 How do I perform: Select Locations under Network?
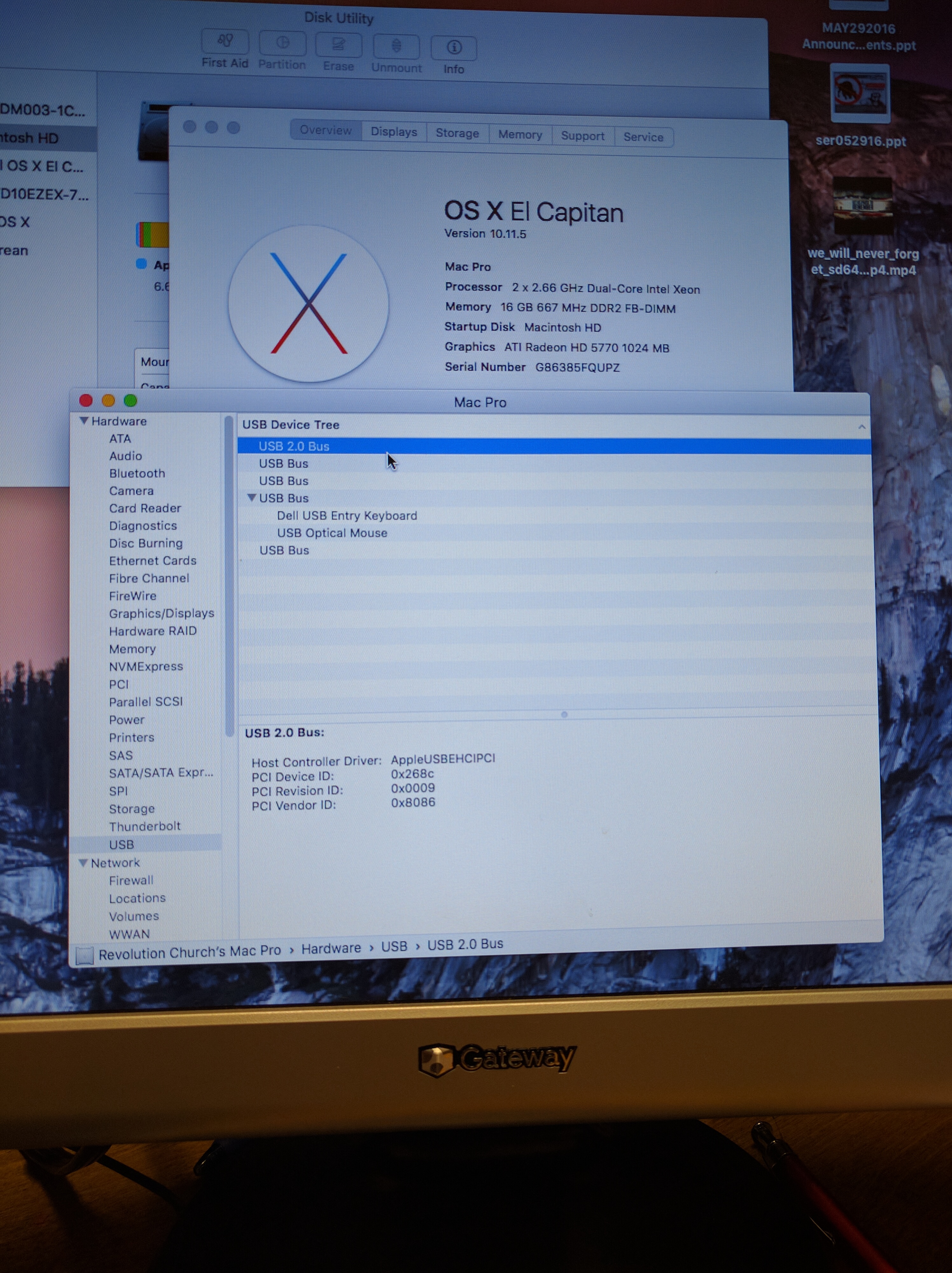[x=137, y=898]
